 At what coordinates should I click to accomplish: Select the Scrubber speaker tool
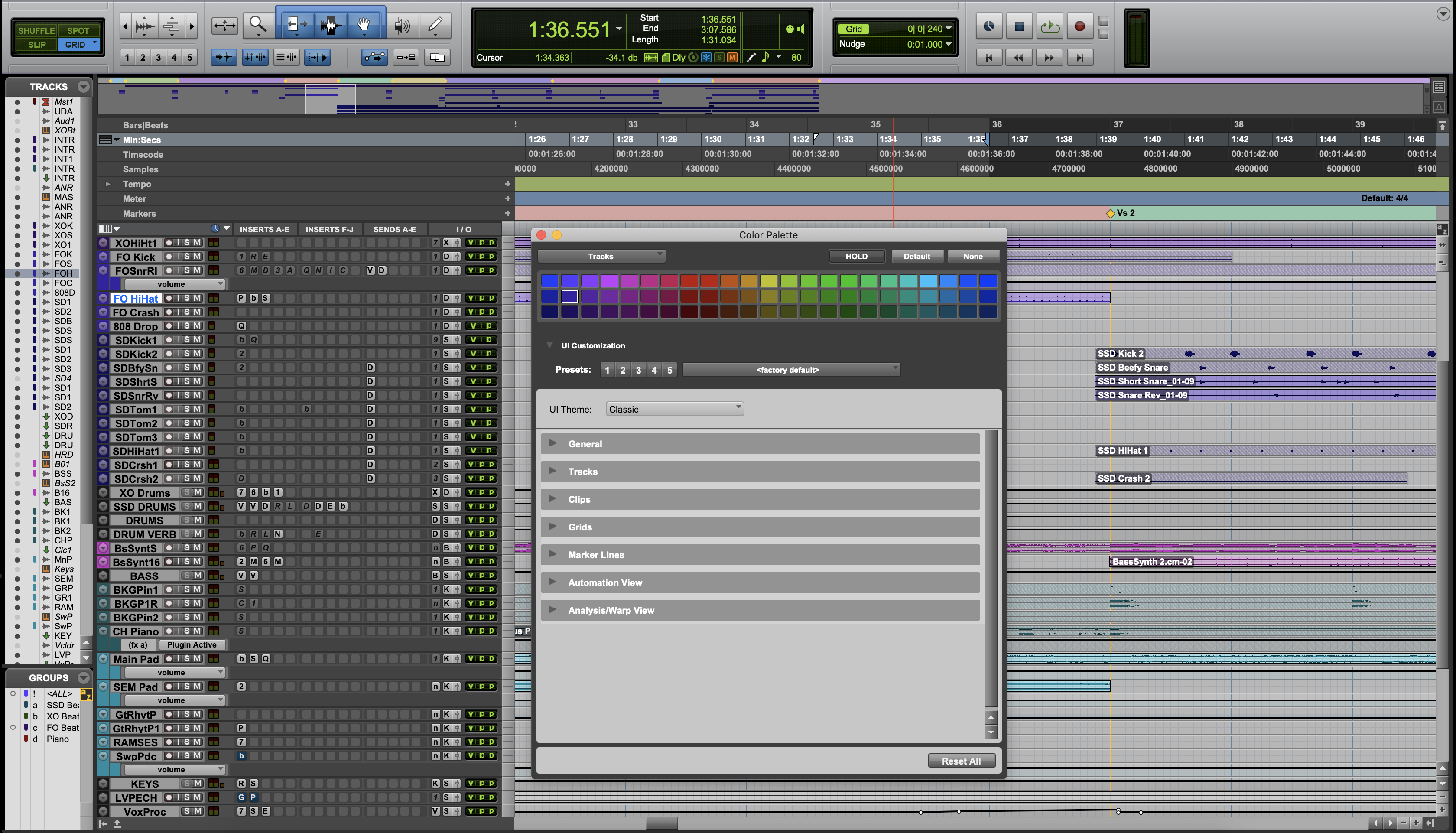402,25
